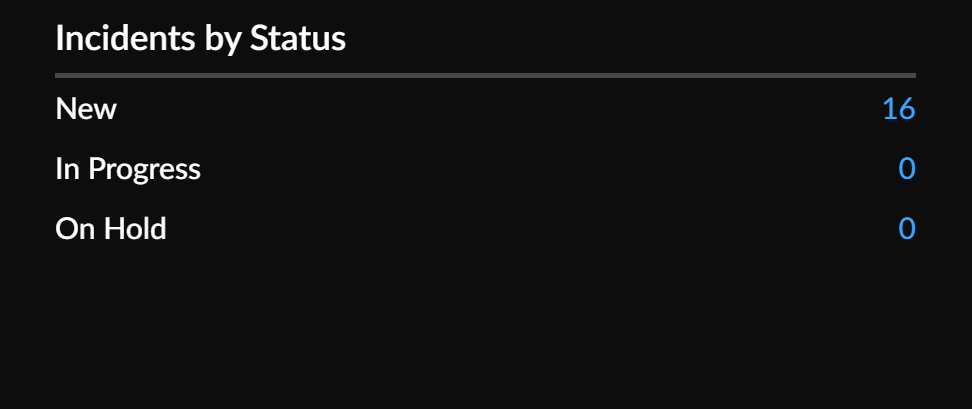Show incidents that are On Hold

click(x=906, y=229)
